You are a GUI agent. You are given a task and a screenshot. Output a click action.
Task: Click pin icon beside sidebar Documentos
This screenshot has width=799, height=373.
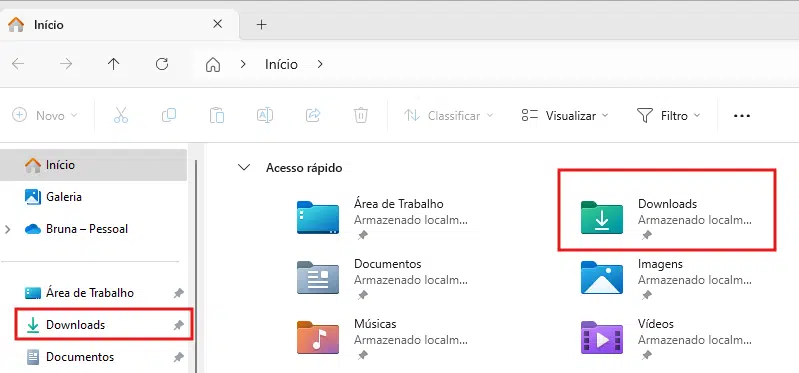click(x=178, y=357)
